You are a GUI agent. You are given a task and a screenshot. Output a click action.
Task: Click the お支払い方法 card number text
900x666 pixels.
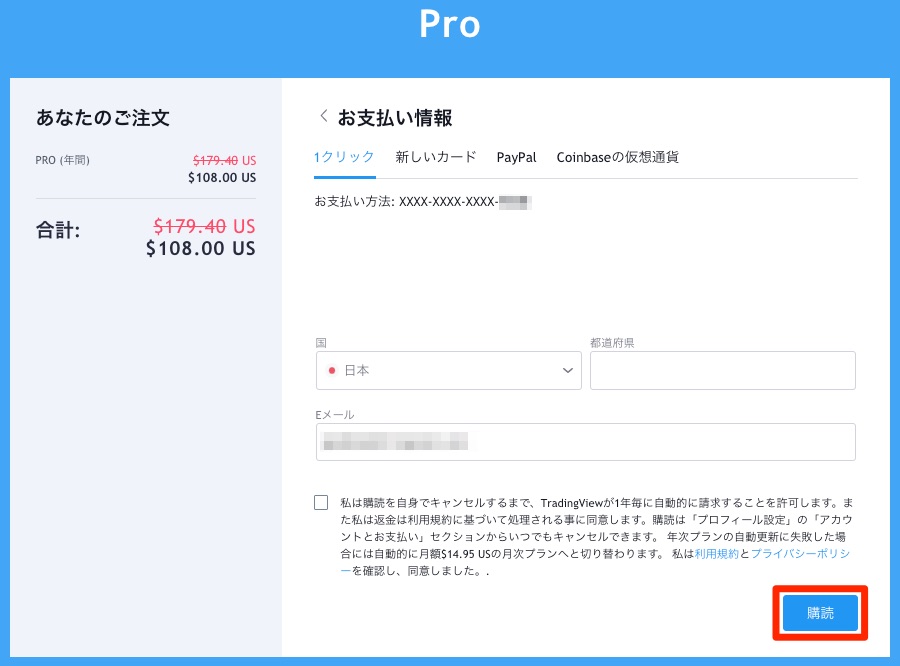pyautogui.click(x=422, y=202)
